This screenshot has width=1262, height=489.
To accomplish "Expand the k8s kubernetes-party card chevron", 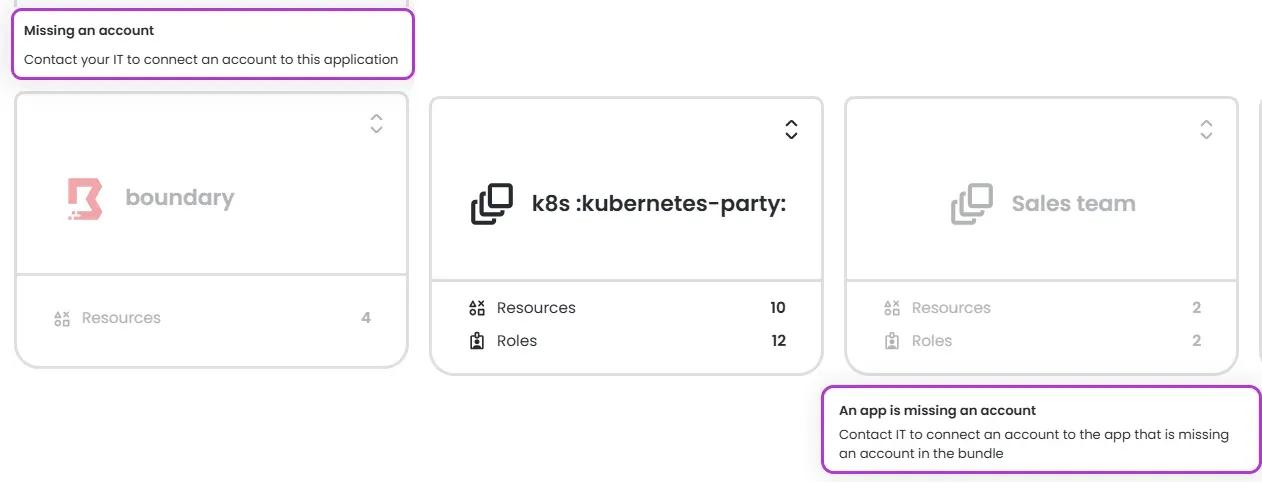I will [791, 129].
